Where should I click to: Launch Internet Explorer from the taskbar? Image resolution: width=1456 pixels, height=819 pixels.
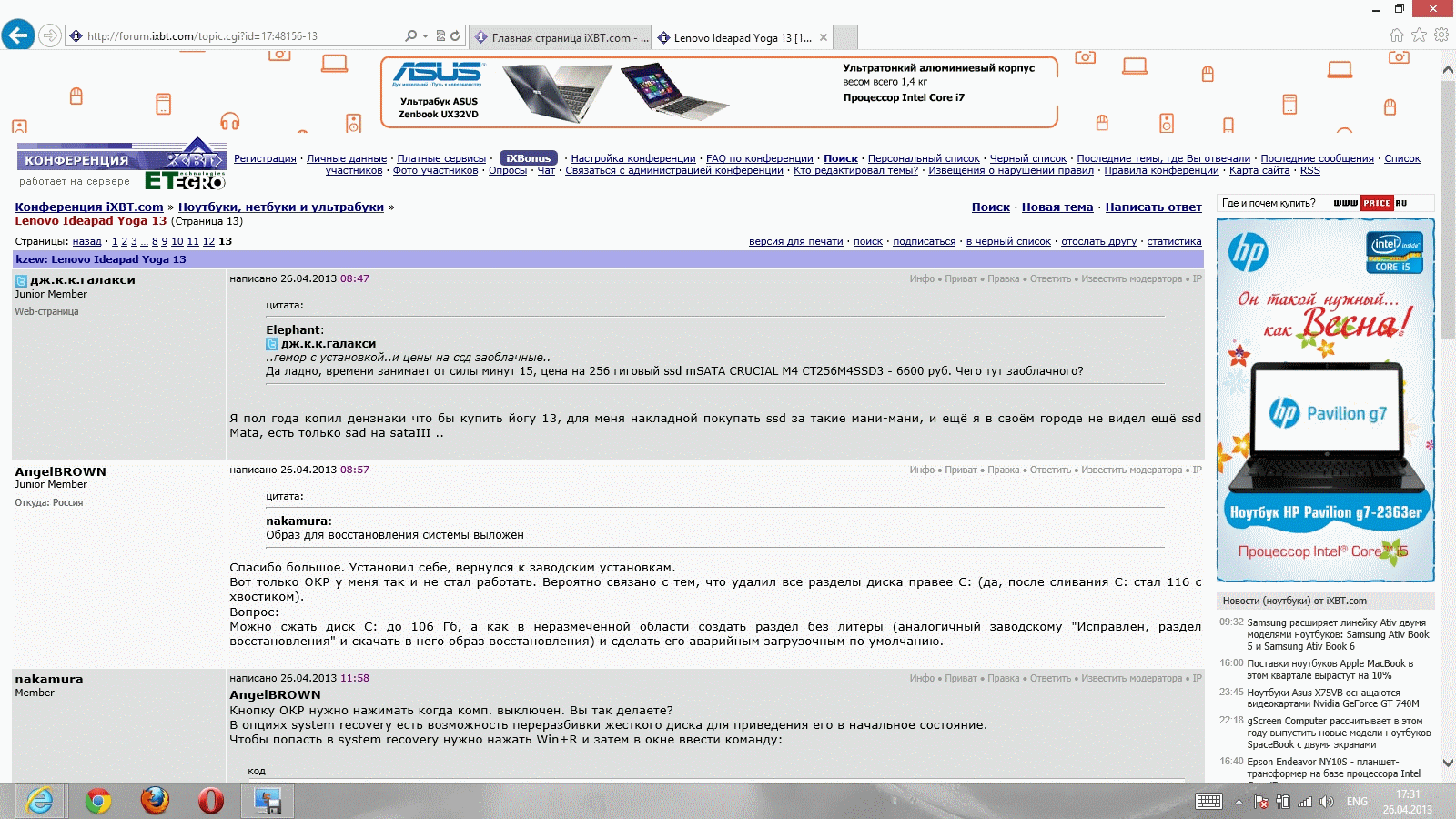[x=40, y=801]
